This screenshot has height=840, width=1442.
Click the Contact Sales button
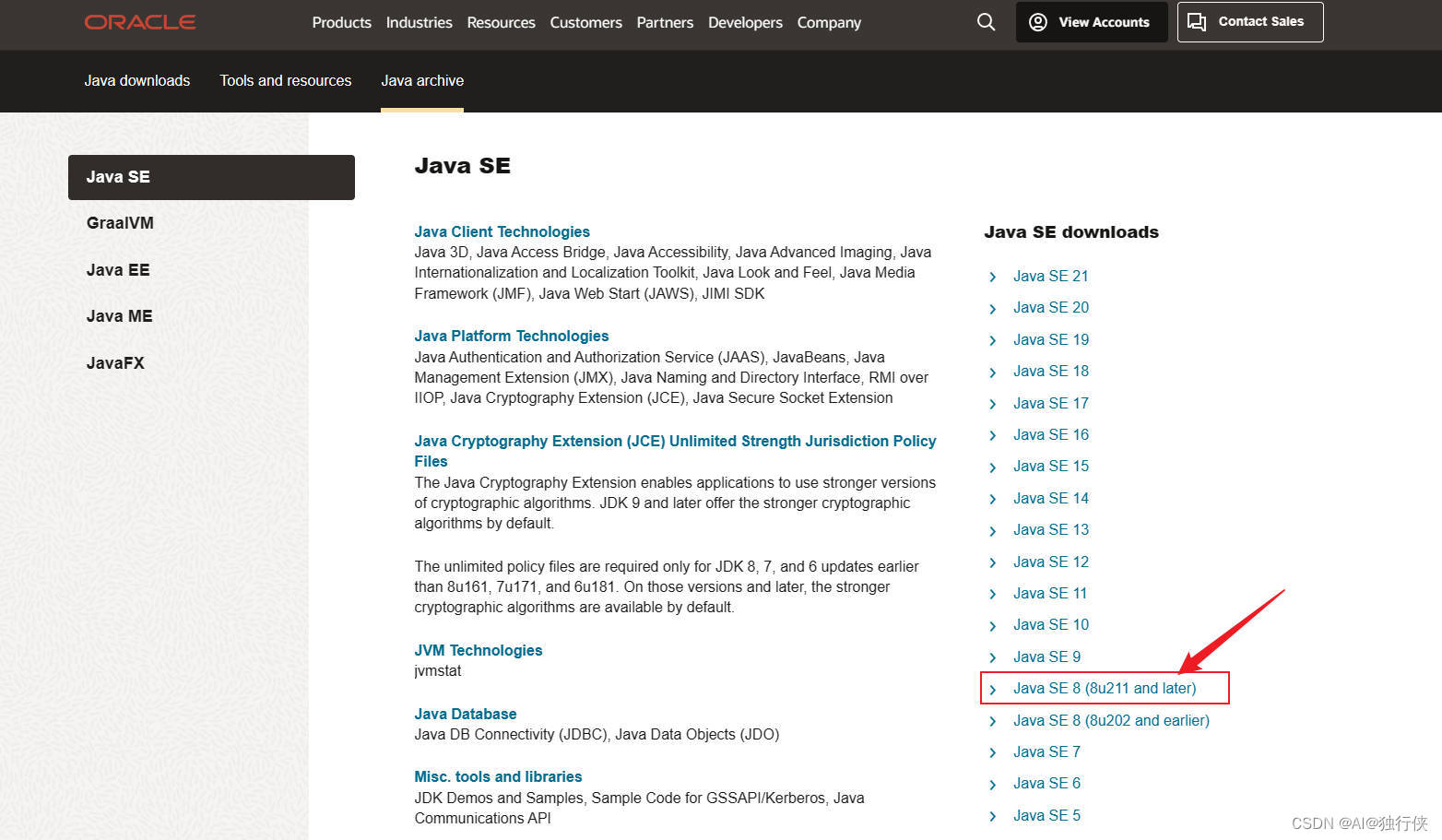click(x=1250, y=22)
